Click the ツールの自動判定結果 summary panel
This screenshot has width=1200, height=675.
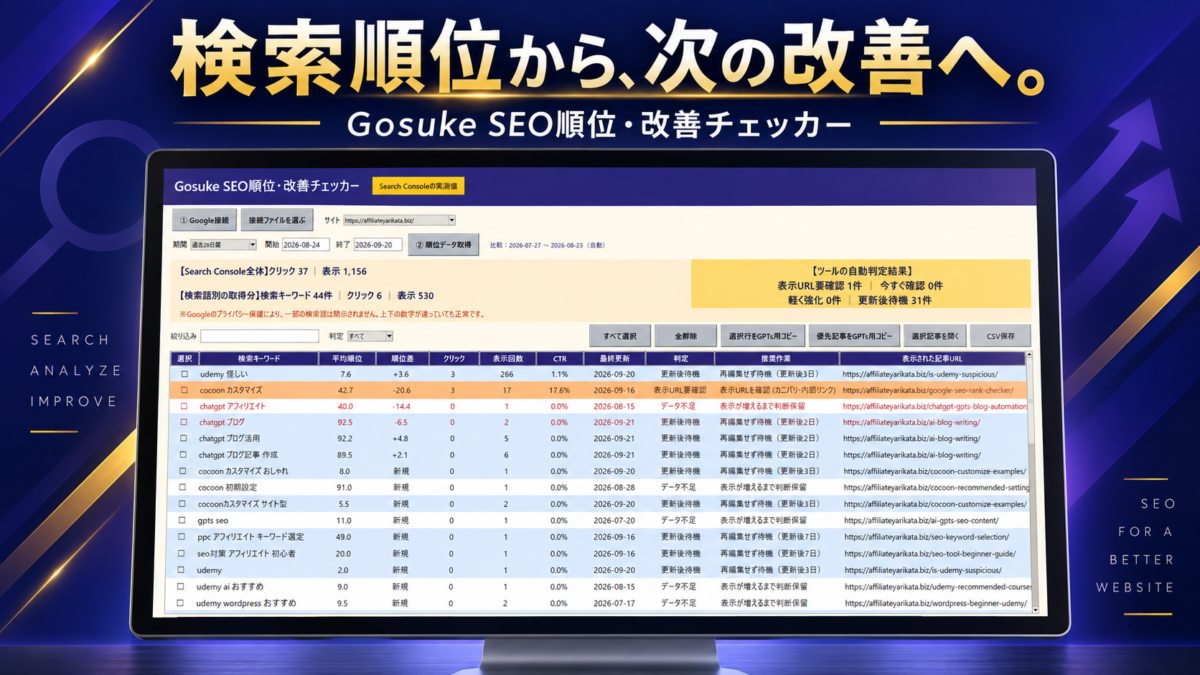pos(861,284)
